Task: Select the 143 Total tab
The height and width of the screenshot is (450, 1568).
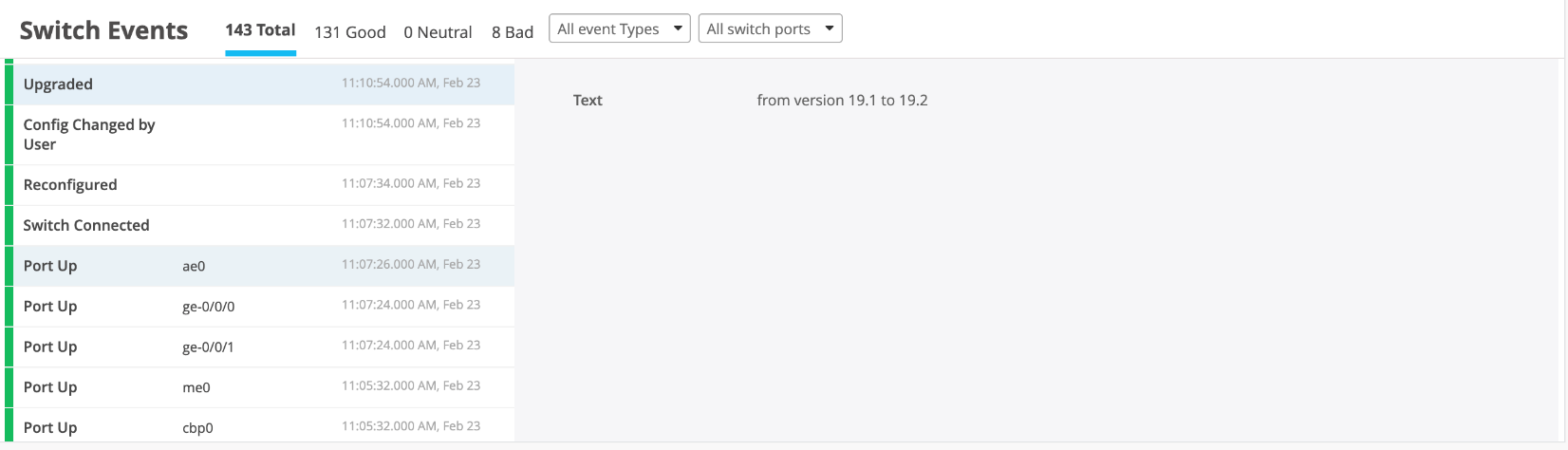Action: [260, 30]
